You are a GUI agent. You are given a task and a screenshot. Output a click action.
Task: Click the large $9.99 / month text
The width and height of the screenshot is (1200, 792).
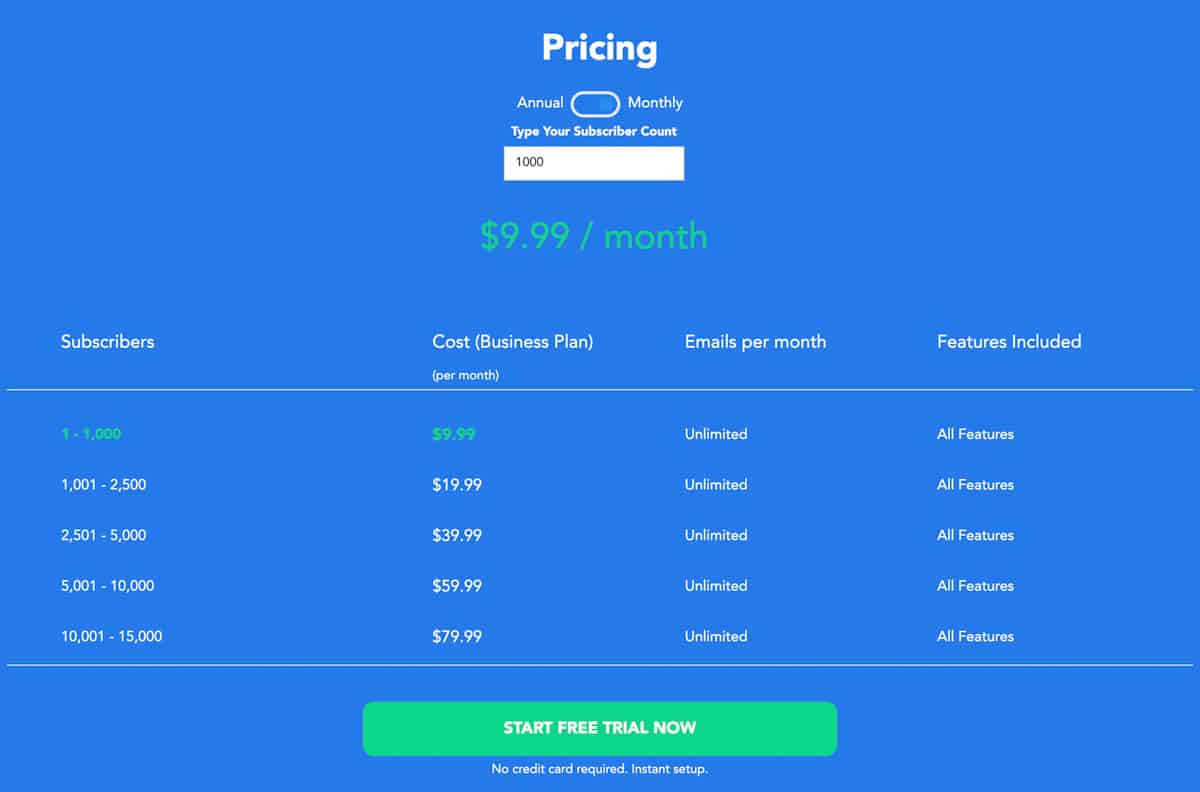(x=594, y=237)
